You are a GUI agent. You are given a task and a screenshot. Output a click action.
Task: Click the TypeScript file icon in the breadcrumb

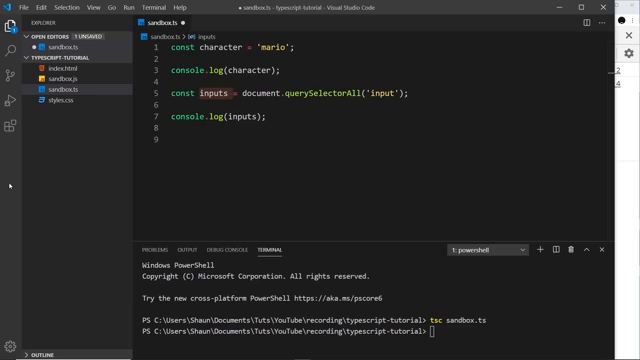pyautogui.click(x=144, y=37)
